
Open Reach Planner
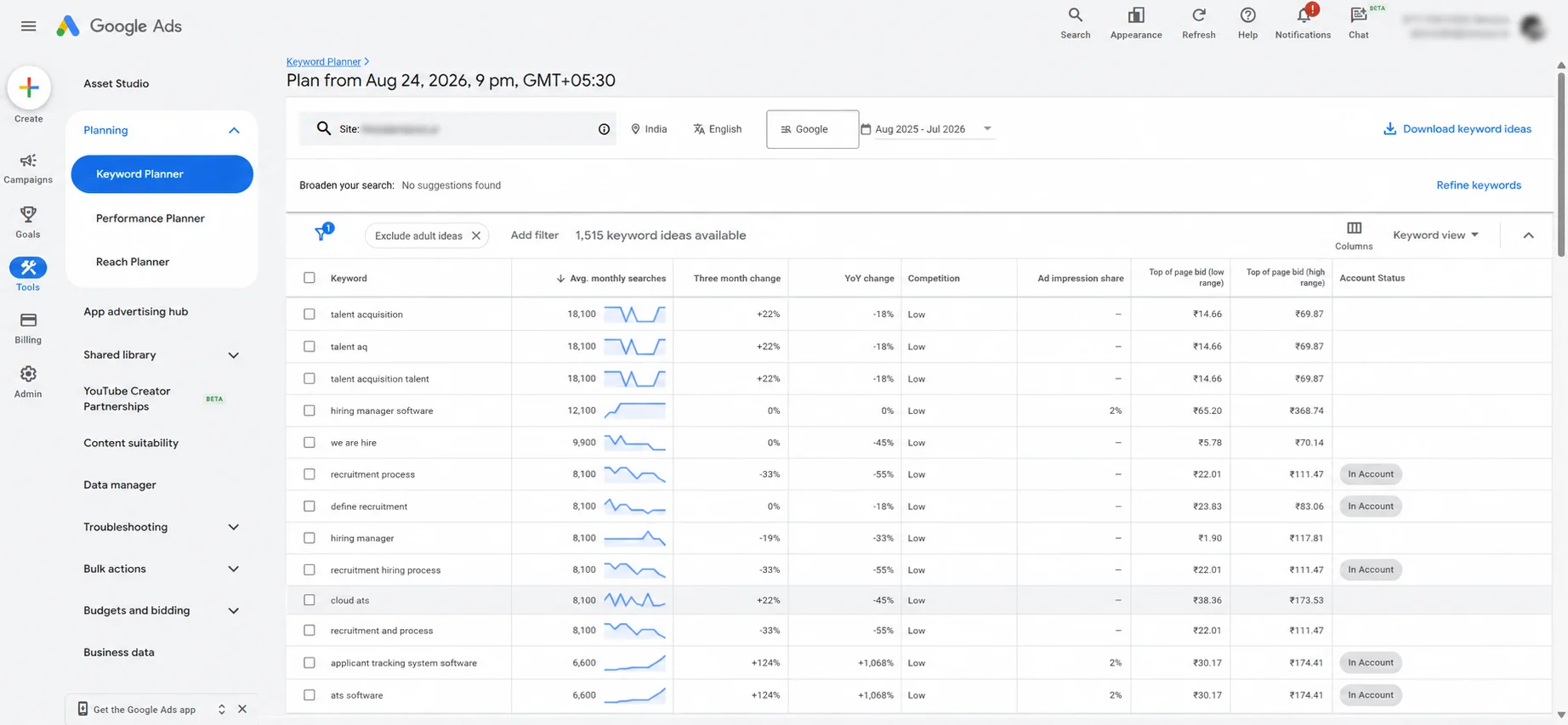pos(133,262)
